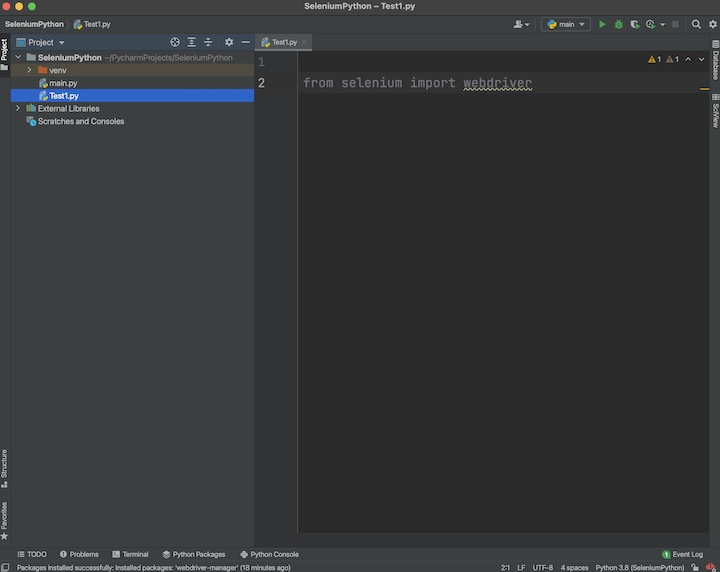Collapse all in Project panel
The height and width of the screenshot is (572, 720).
click(208, 43)
